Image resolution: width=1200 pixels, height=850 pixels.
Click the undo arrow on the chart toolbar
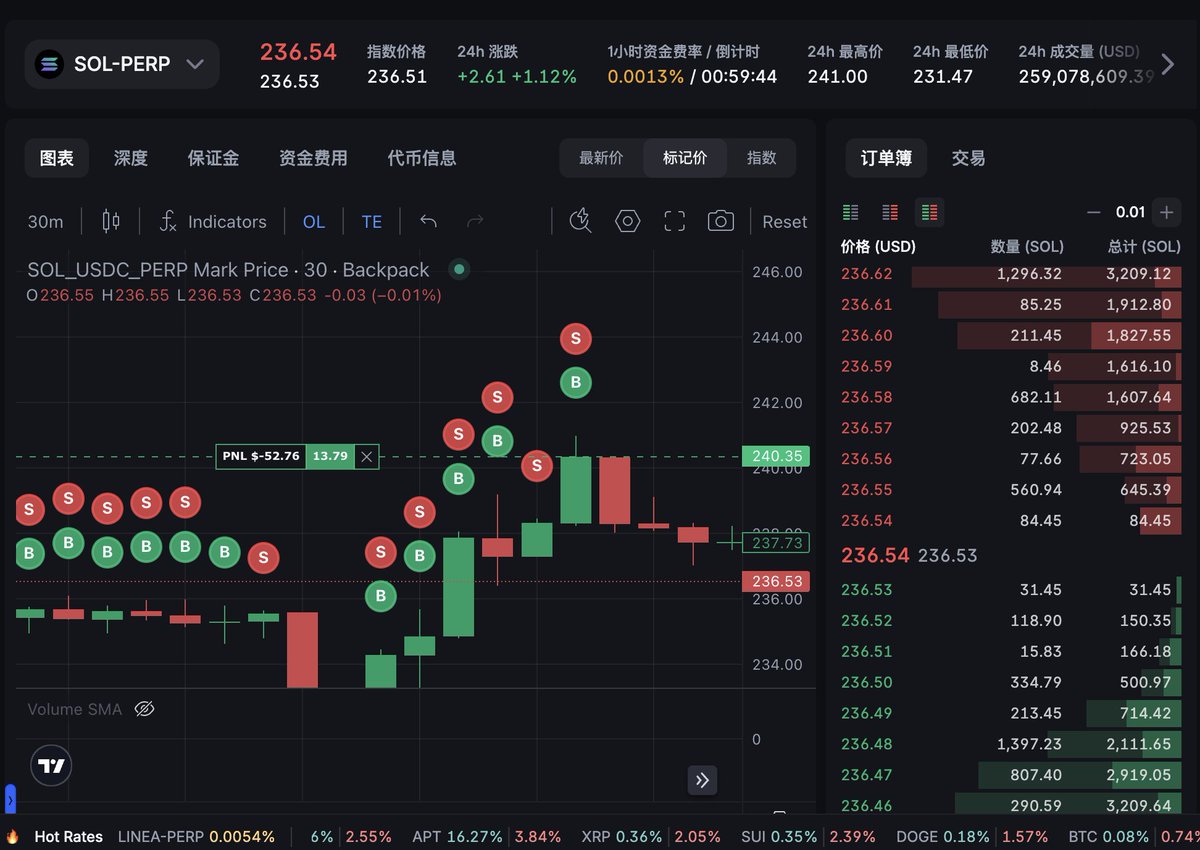click(x=428, y=221)
